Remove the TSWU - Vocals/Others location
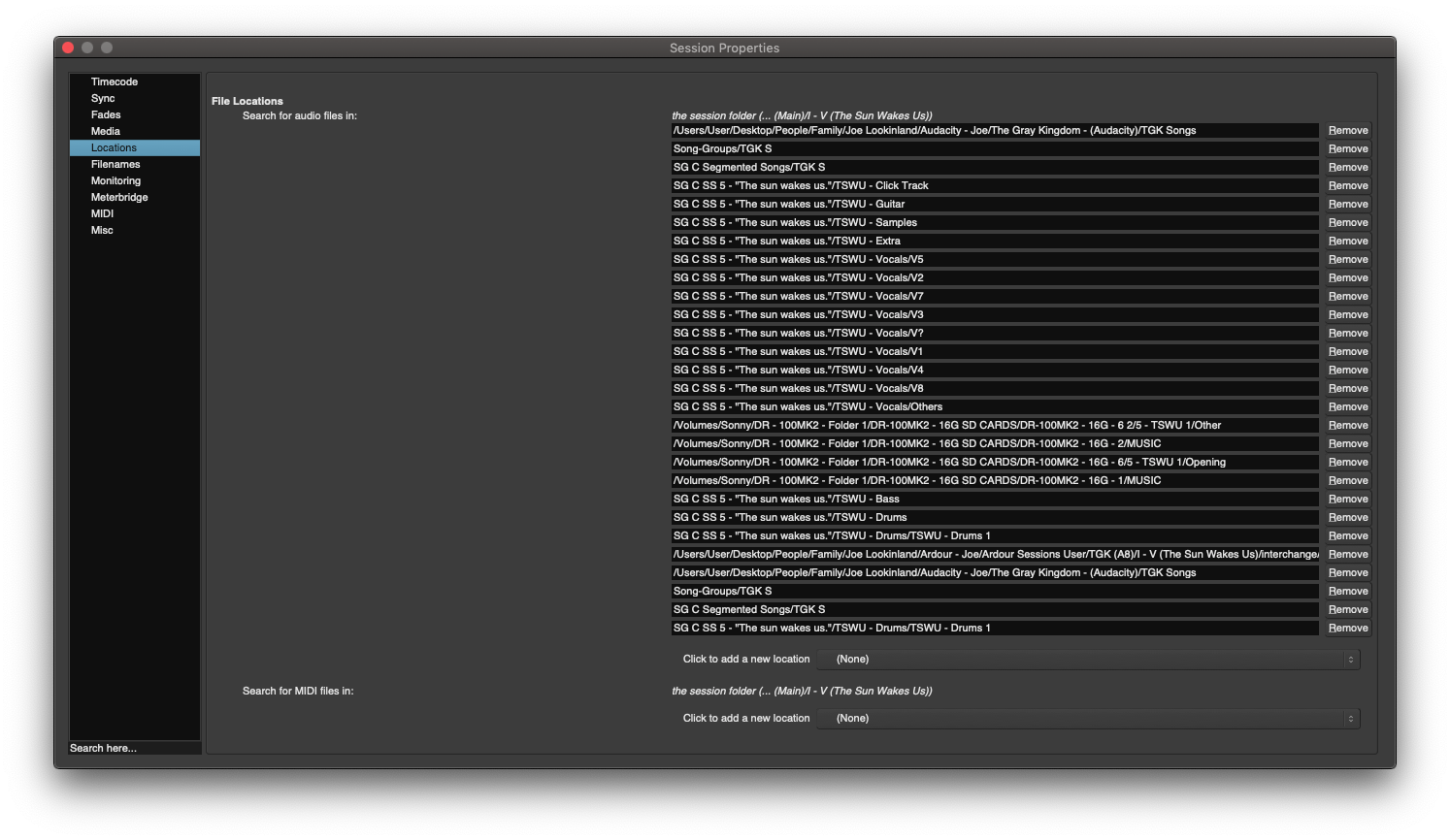Screen dimensions: 1450x840 click(1348, 407)
